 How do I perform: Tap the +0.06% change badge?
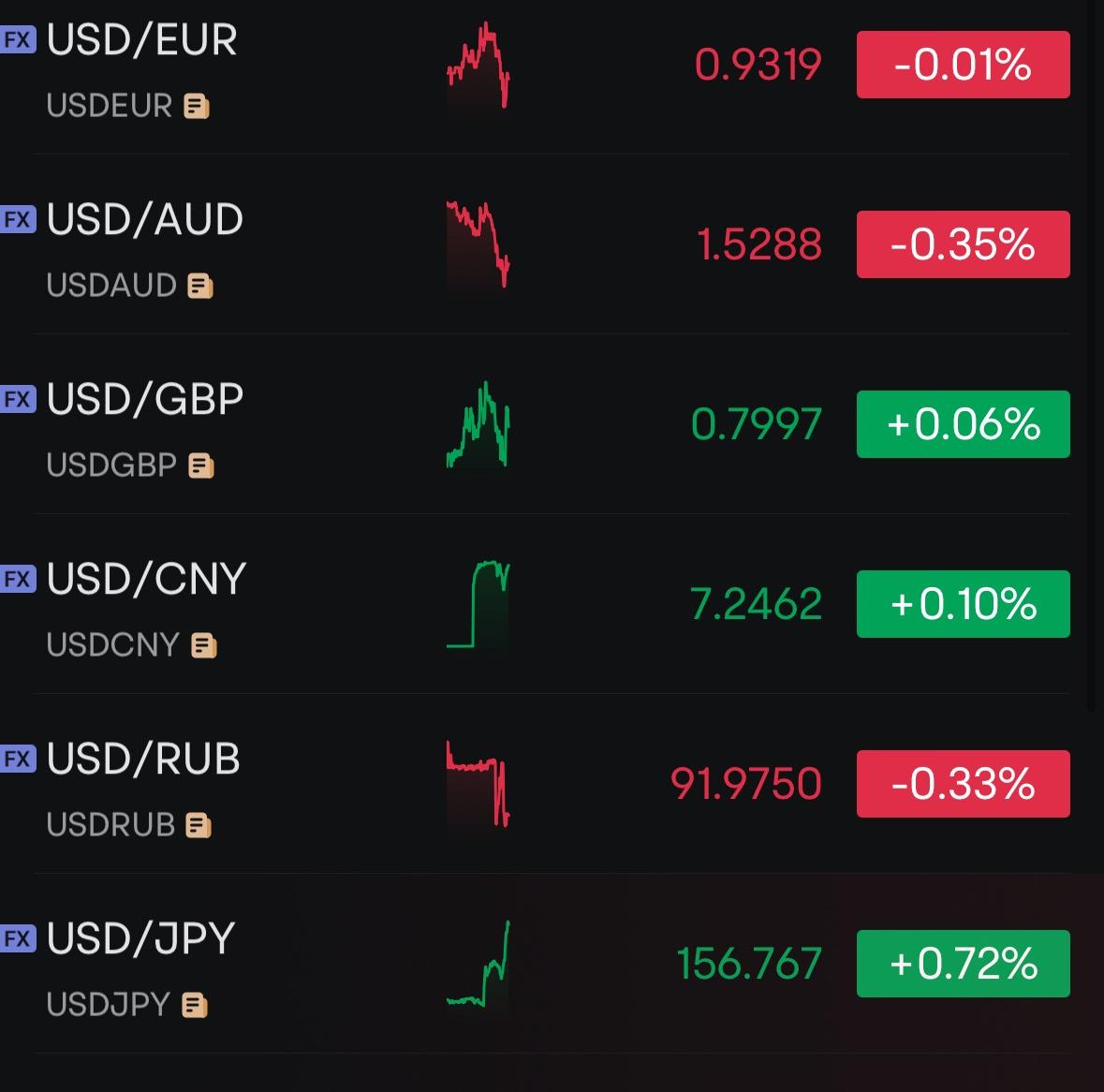pyautogui.click(x=963, y=424)
